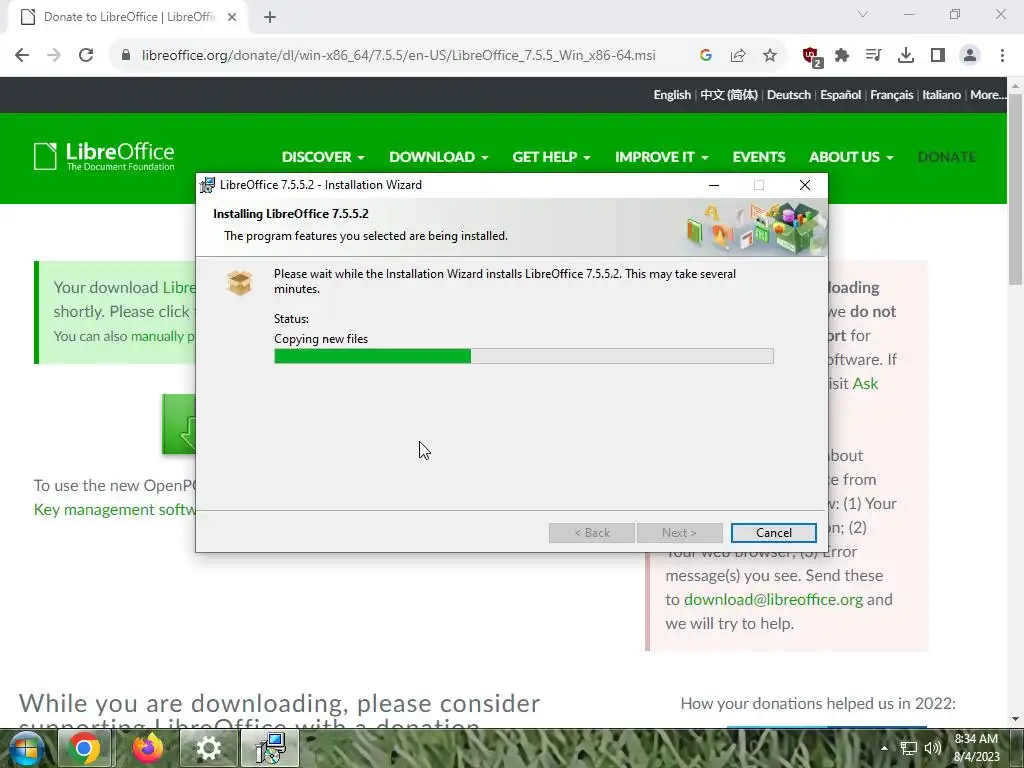Image resolution: width=1024 pixels, height=768 pixels.
Task: Click the address bar URL field
Action: (x=398, y=56)
